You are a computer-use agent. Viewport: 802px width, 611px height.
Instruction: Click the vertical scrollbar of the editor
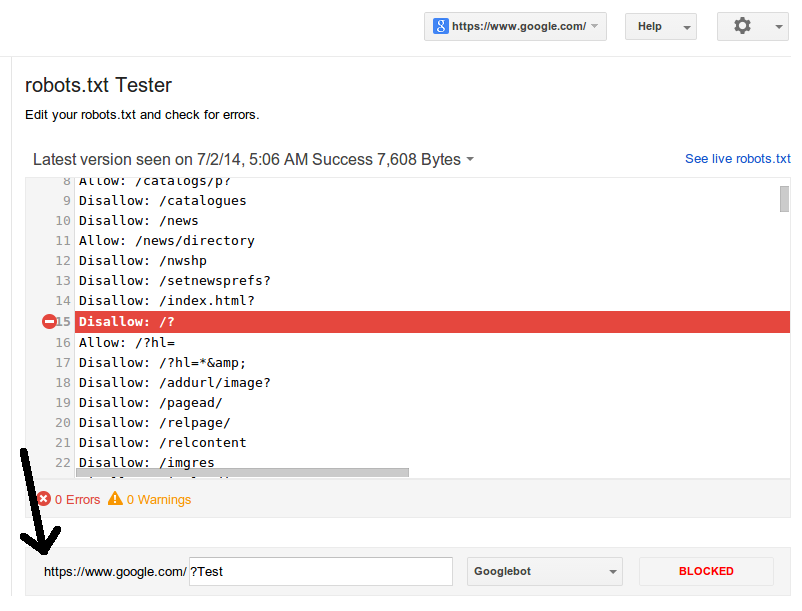(x=784, y=199)
